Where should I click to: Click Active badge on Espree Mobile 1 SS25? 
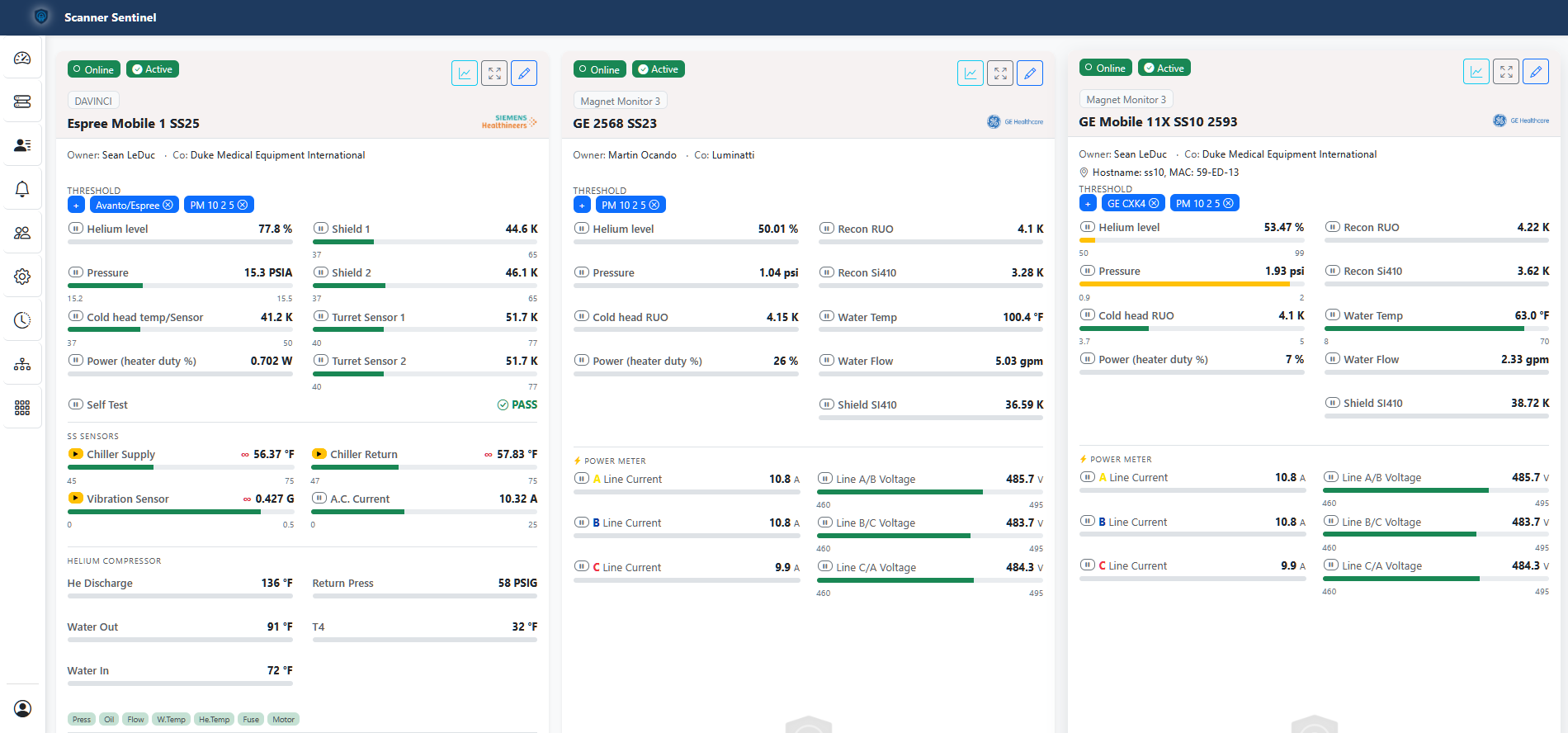153,69
